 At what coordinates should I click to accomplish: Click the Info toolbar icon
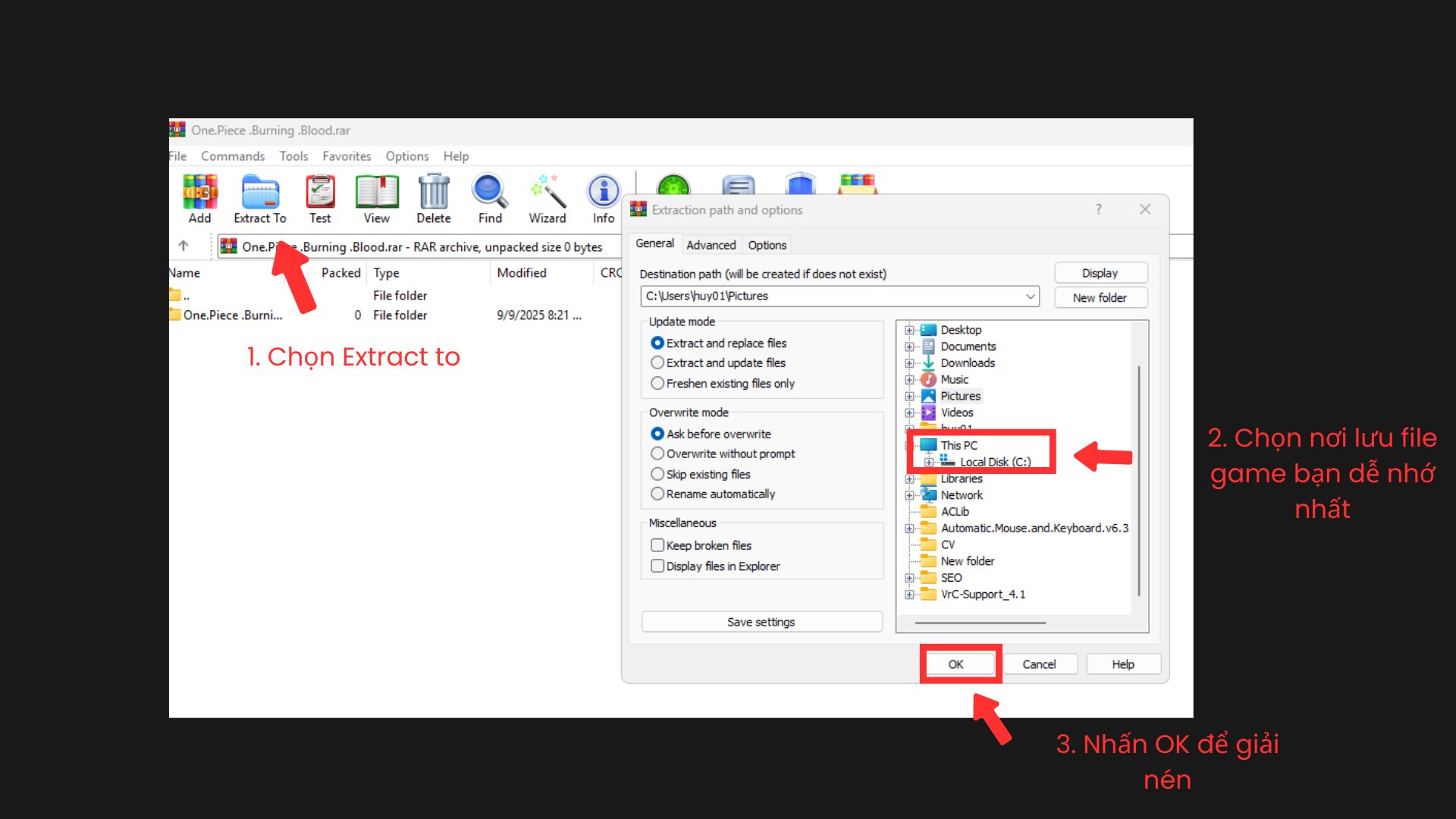[x=604, y=192]
